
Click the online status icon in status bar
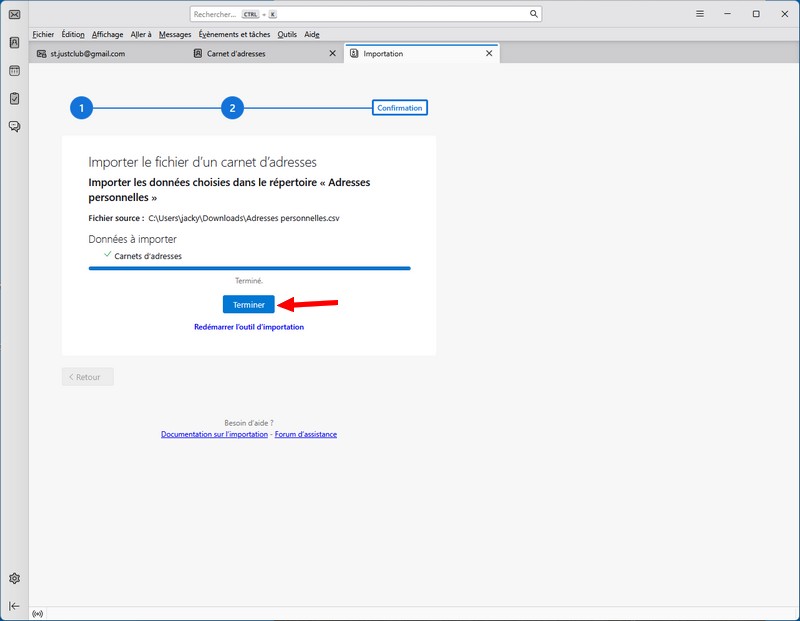(38, 613)
